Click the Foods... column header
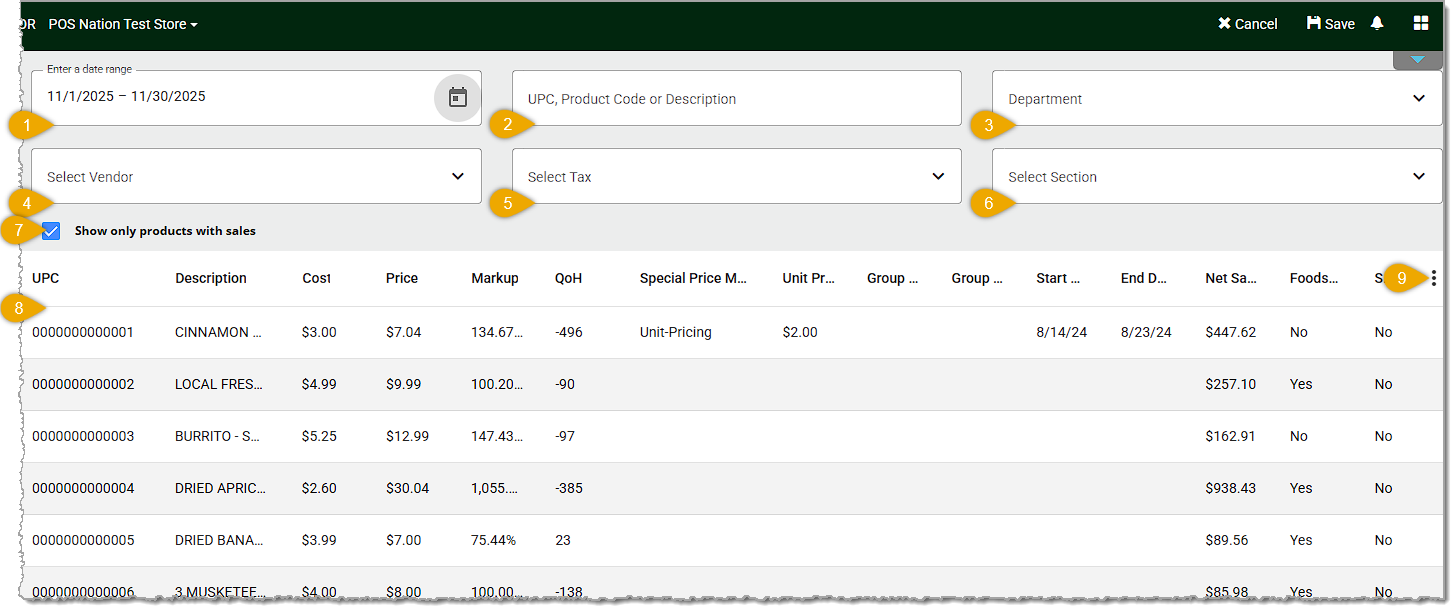 point(1314,278)
